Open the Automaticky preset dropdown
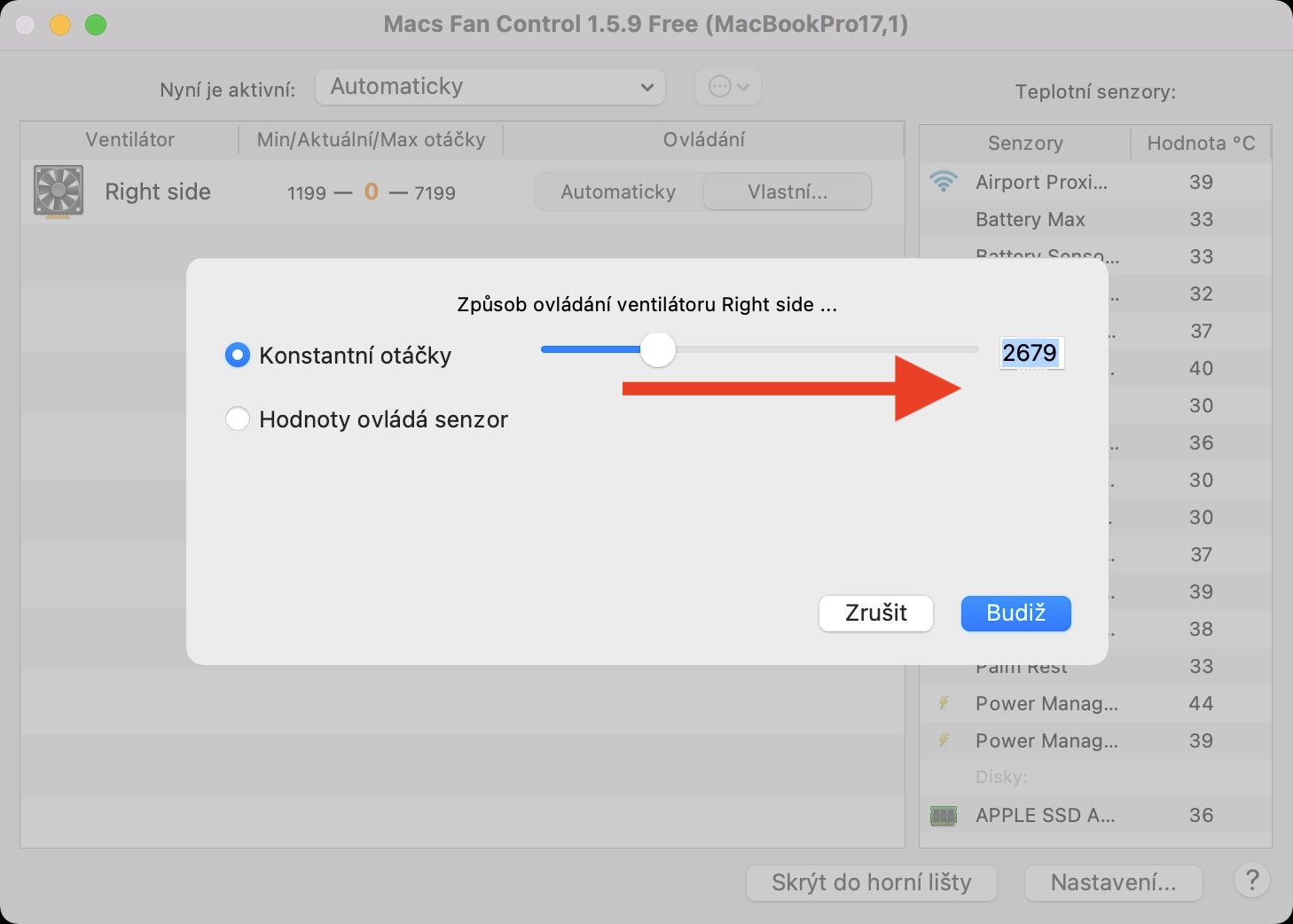The width and height of the screenshot is (1293, 924). 490,87
